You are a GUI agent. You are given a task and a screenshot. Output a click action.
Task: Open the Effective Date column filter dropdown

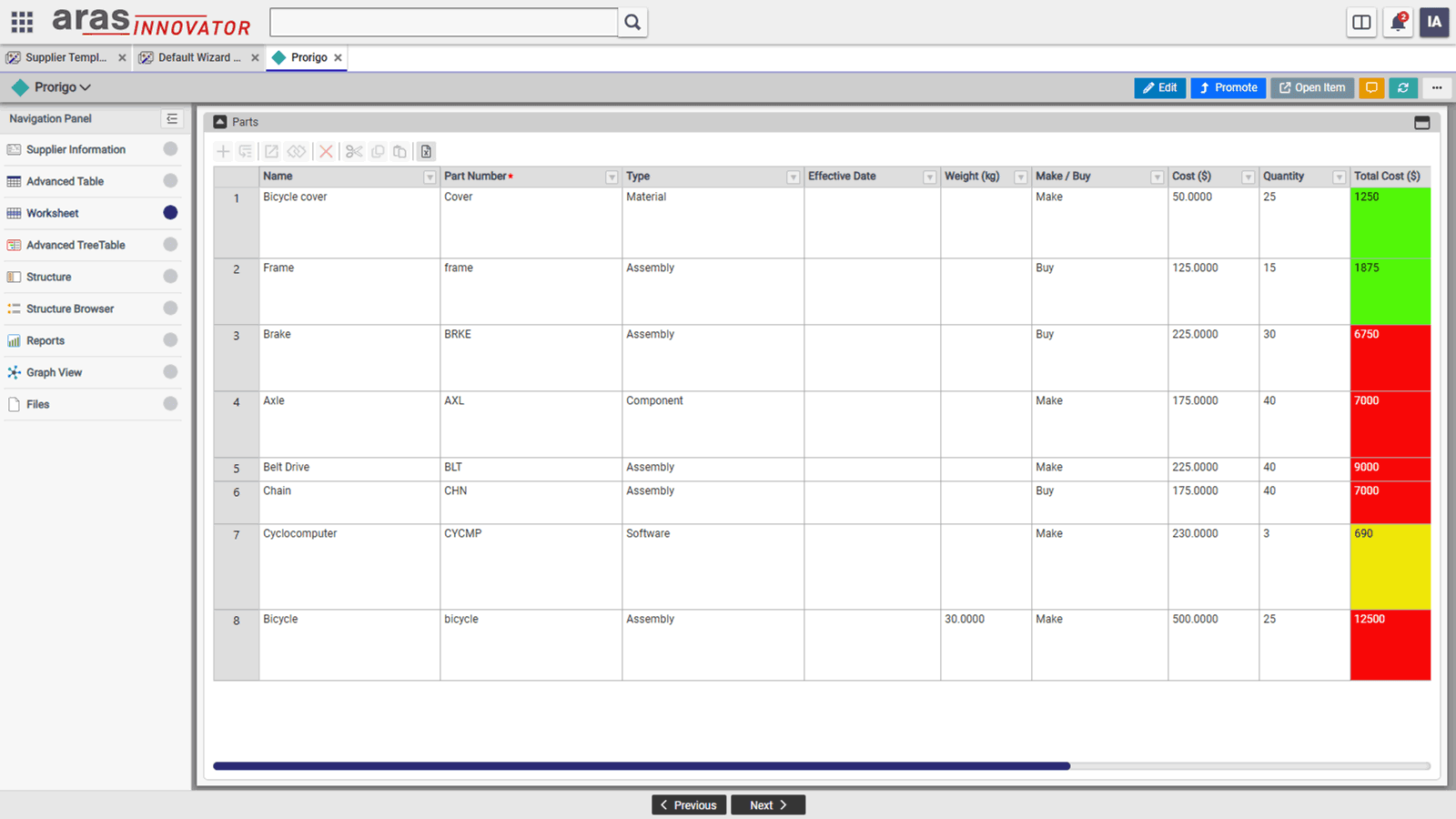930,177
